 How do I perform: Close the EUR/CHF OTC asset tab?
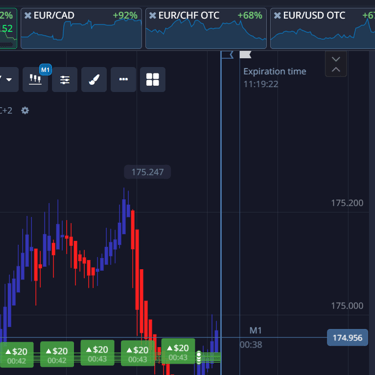pos(153,15)
